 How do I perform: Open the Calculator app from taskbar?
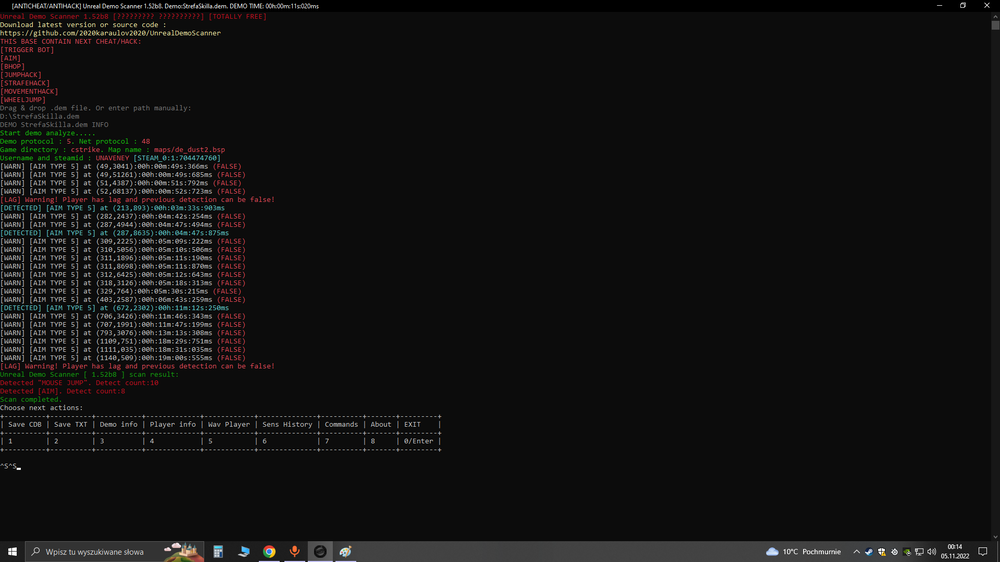218,552
